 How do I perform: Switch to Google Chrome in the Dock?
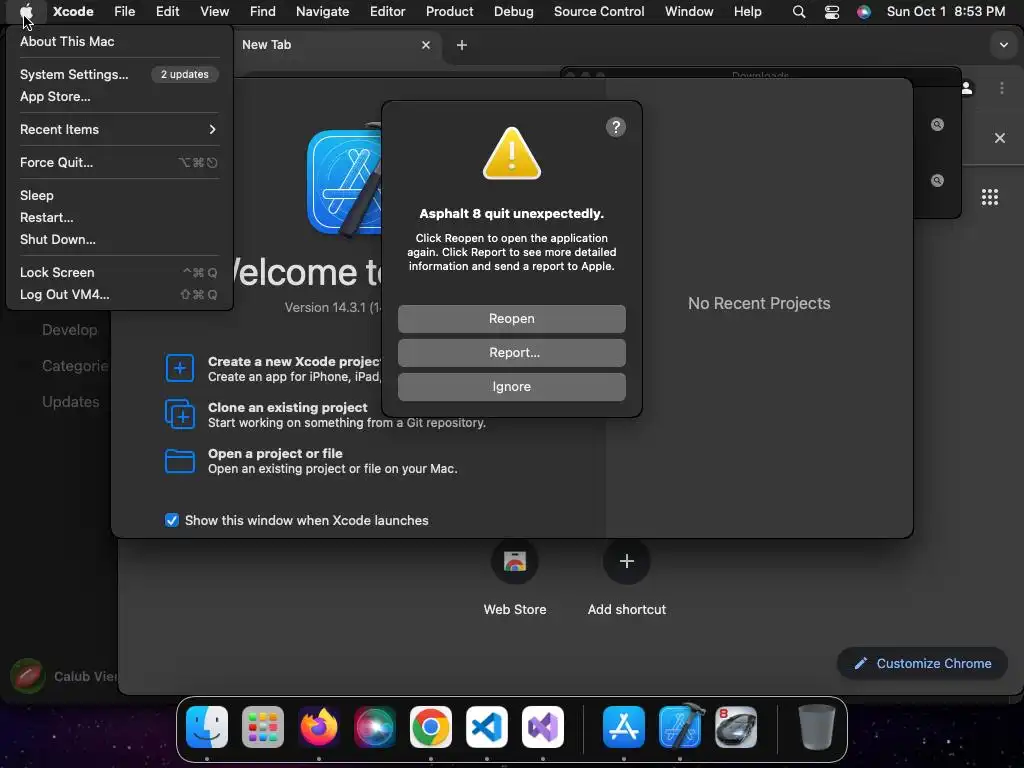tap(430, 727)
